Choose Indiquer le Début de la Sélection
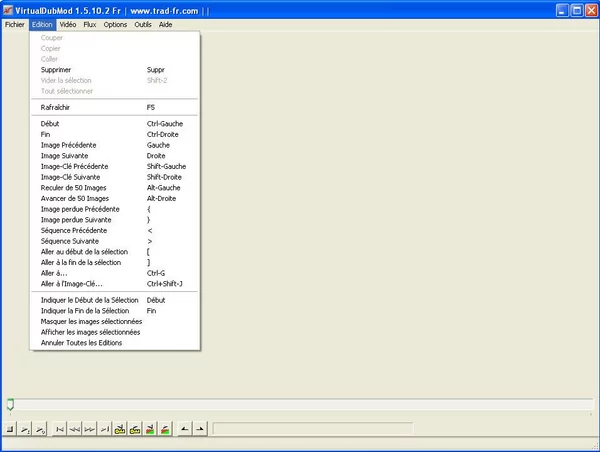This screenshot has height=452, width=600. (x=115, y=300)
